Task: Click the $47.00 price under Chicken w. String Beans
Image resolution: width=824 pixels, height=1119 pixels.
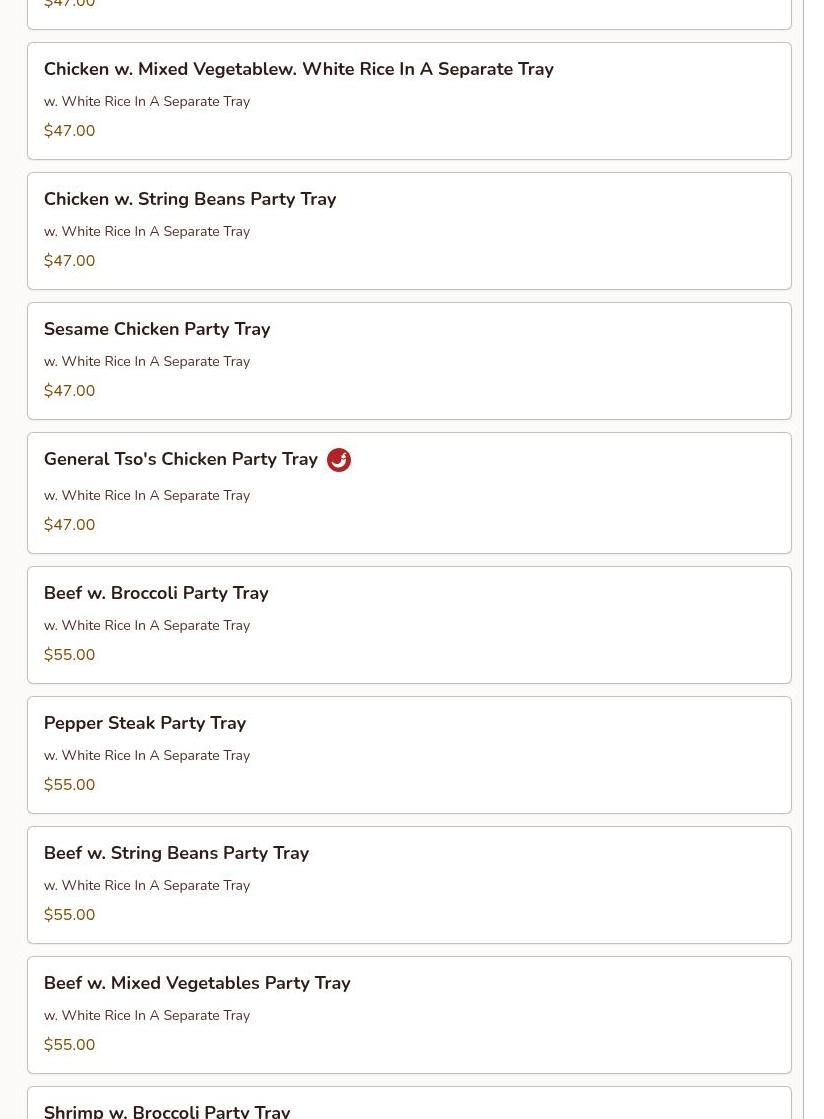Action: (70, 261)
